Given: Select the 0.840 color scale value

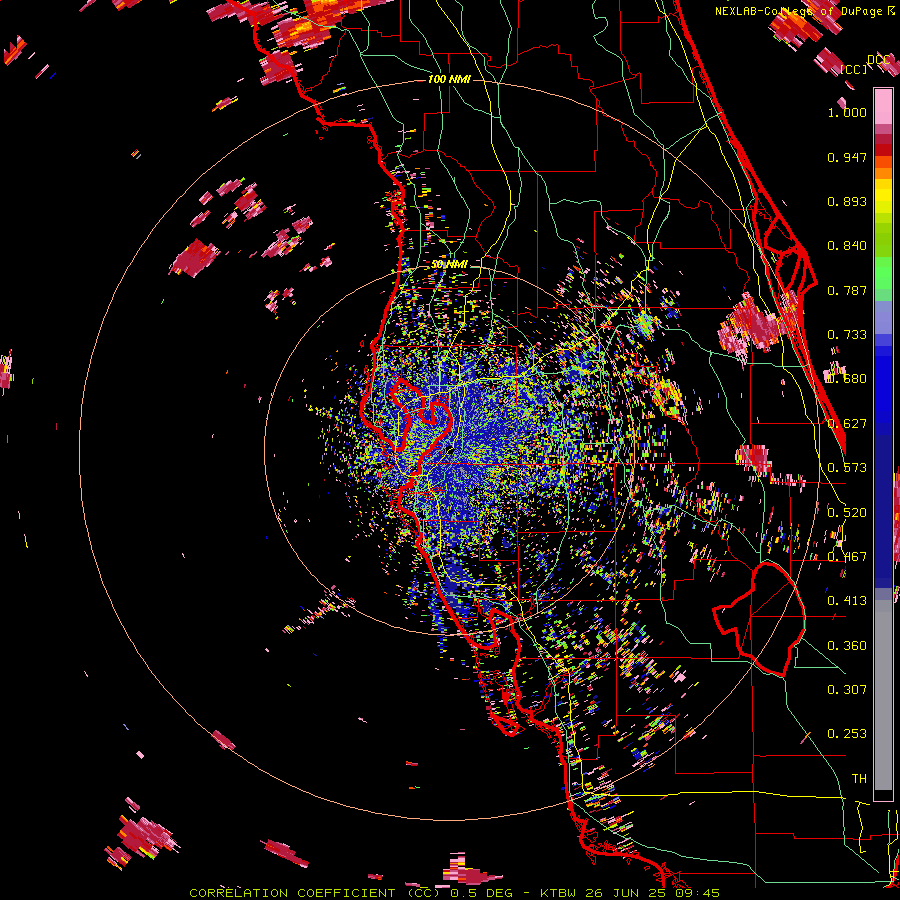Looking at the screenshot, I should coord(847,246).
